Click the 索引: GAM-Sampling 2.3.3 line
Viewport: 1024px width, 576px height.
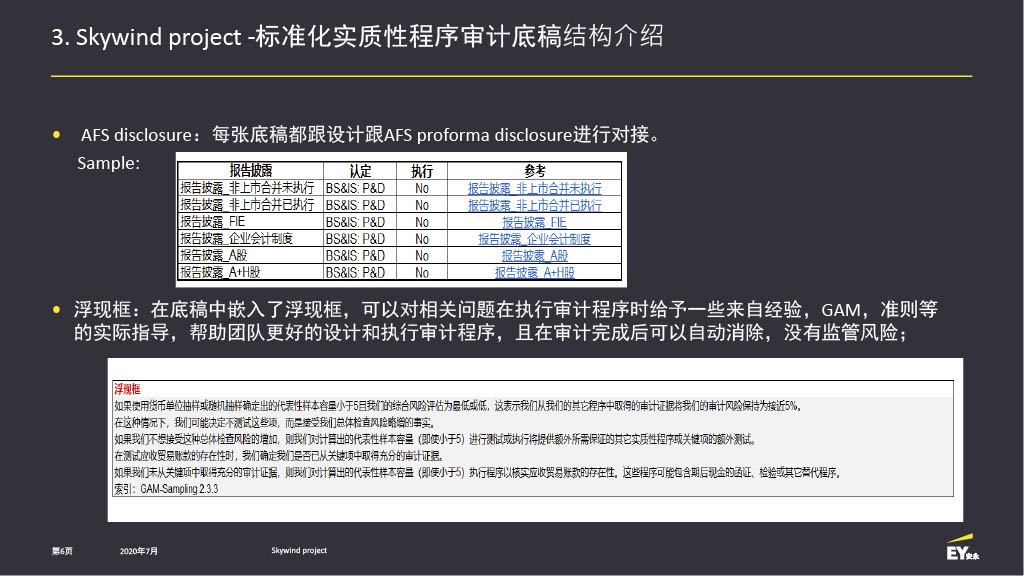(x=166, y=489)
